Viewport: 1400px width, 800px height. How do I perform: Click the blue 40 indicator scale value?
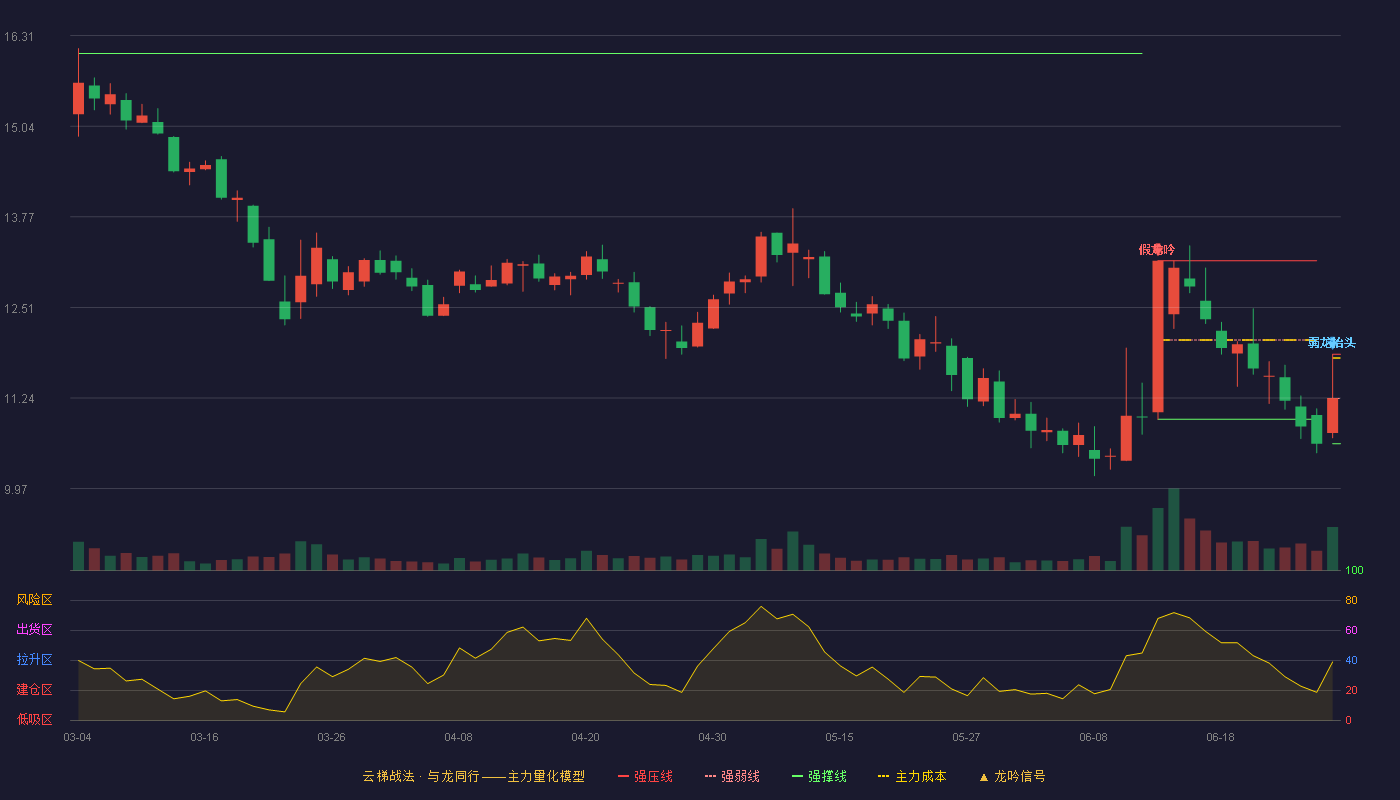(1351, 661)
